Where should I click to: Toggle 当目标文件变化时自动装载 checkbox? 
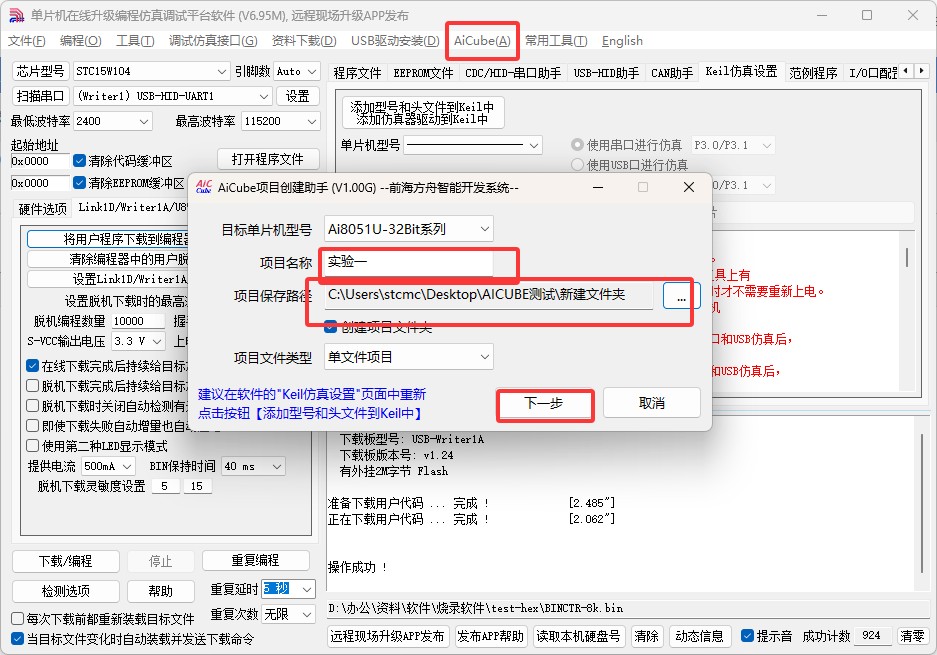[18, 639]
